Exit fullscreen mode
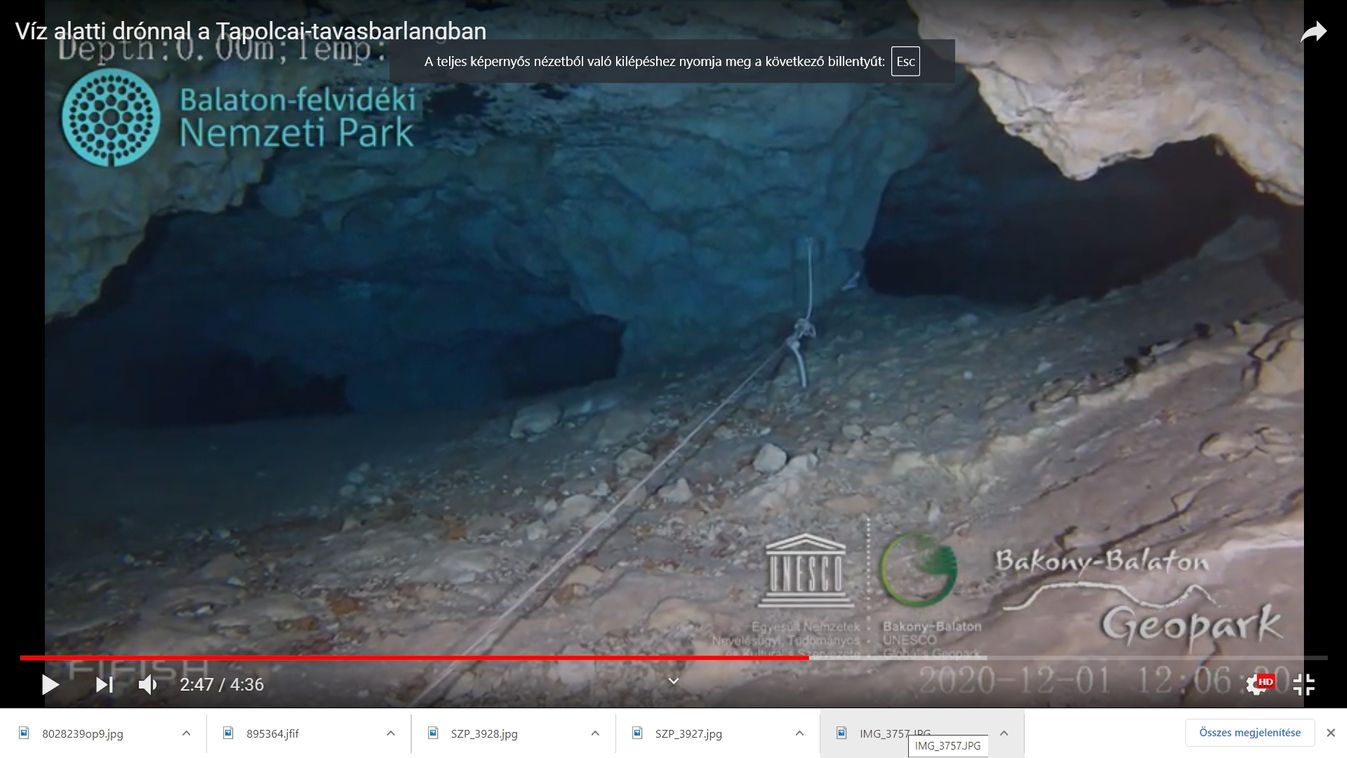Image resolution: width=1347 pixels, height=758 pixels. [x=1304, y=685]
